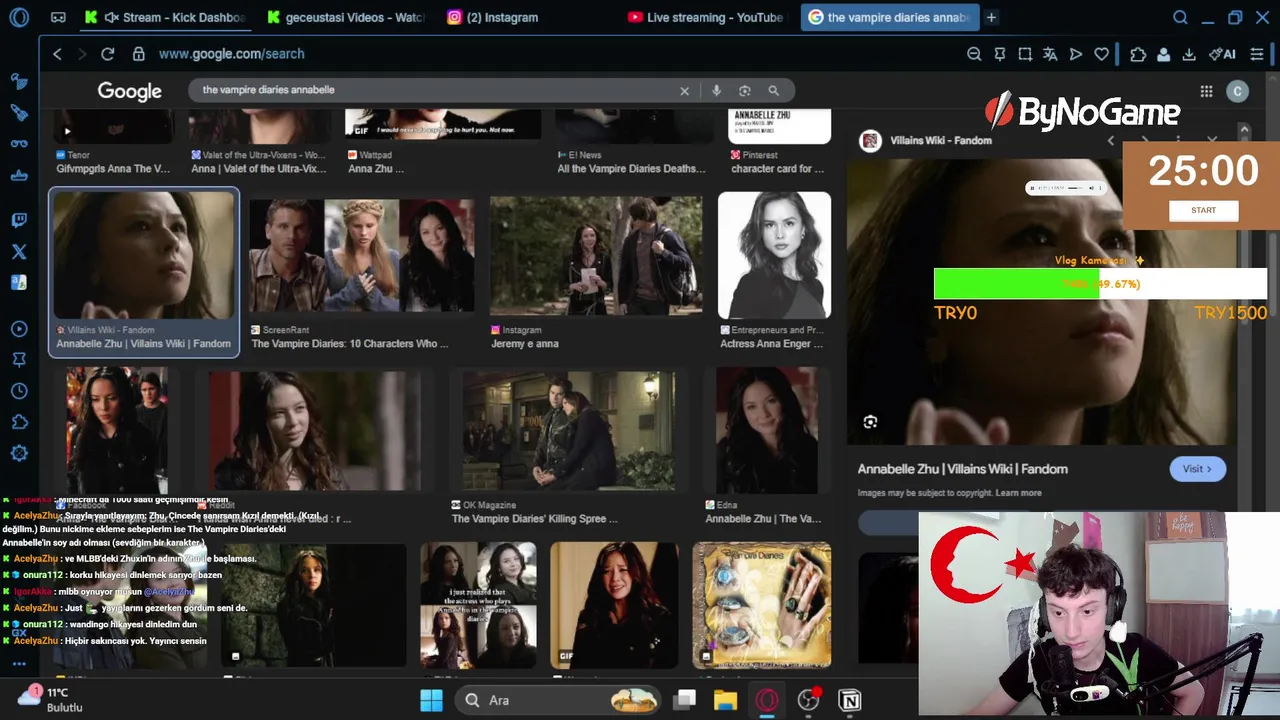
Task: Open Notion from the taskbar
Action: point(850,700)
